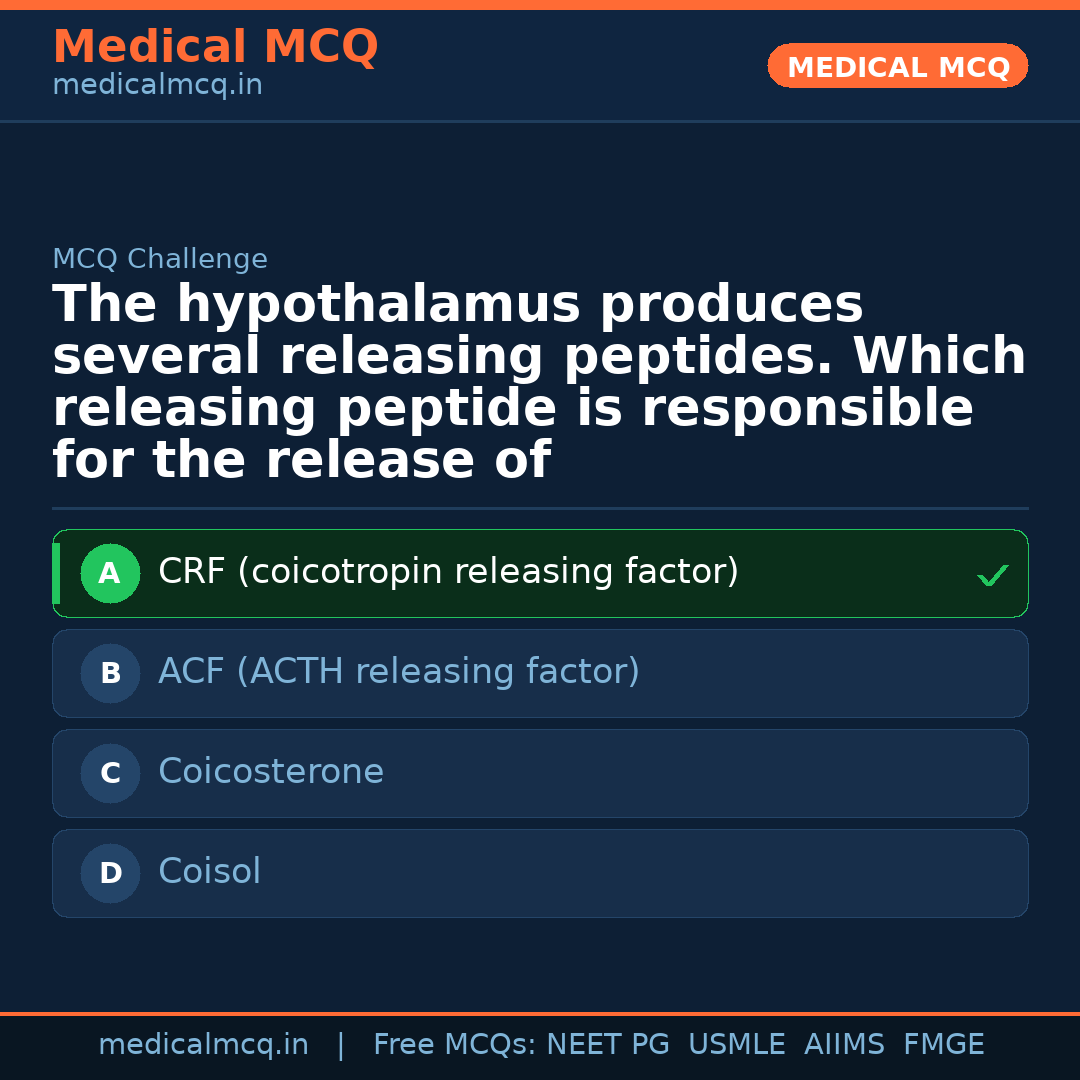The height and width of the screenshot is (1080, 1080).
Task: Select the letter B option circle
Action: (110, 674)
